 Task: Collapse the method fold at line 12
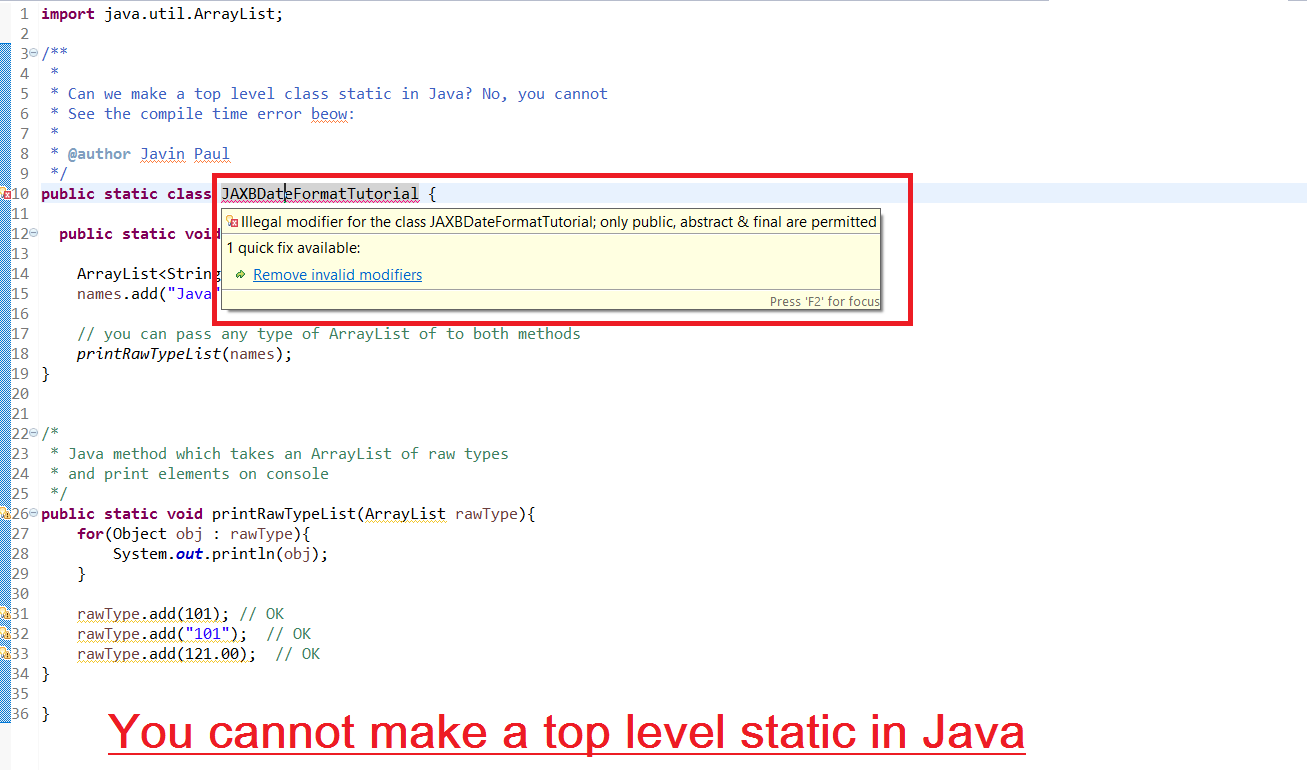coord(34,234)
